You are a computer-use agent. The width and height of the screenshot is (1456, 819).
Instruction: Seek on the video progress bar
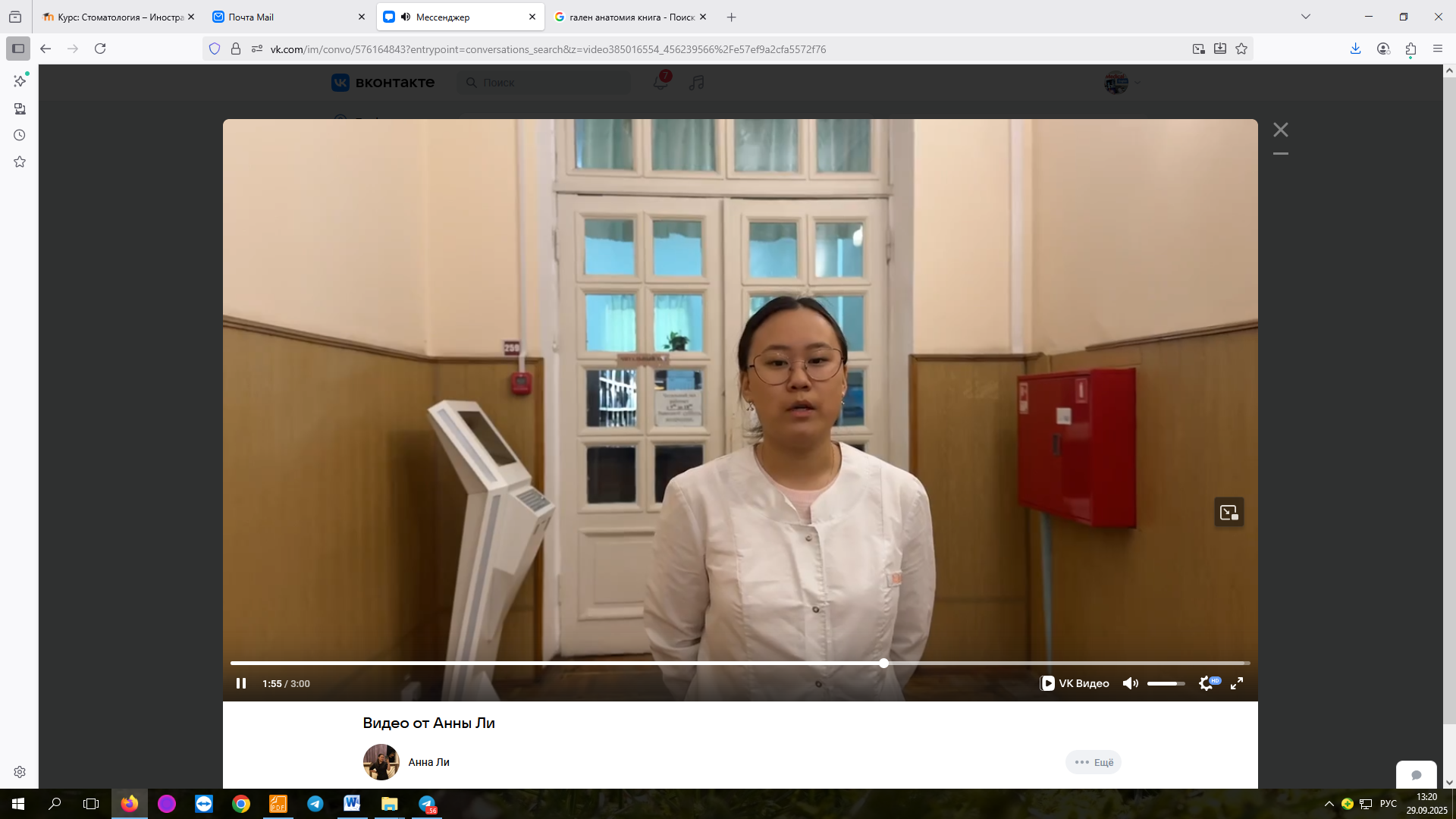[x=739, y=663]
